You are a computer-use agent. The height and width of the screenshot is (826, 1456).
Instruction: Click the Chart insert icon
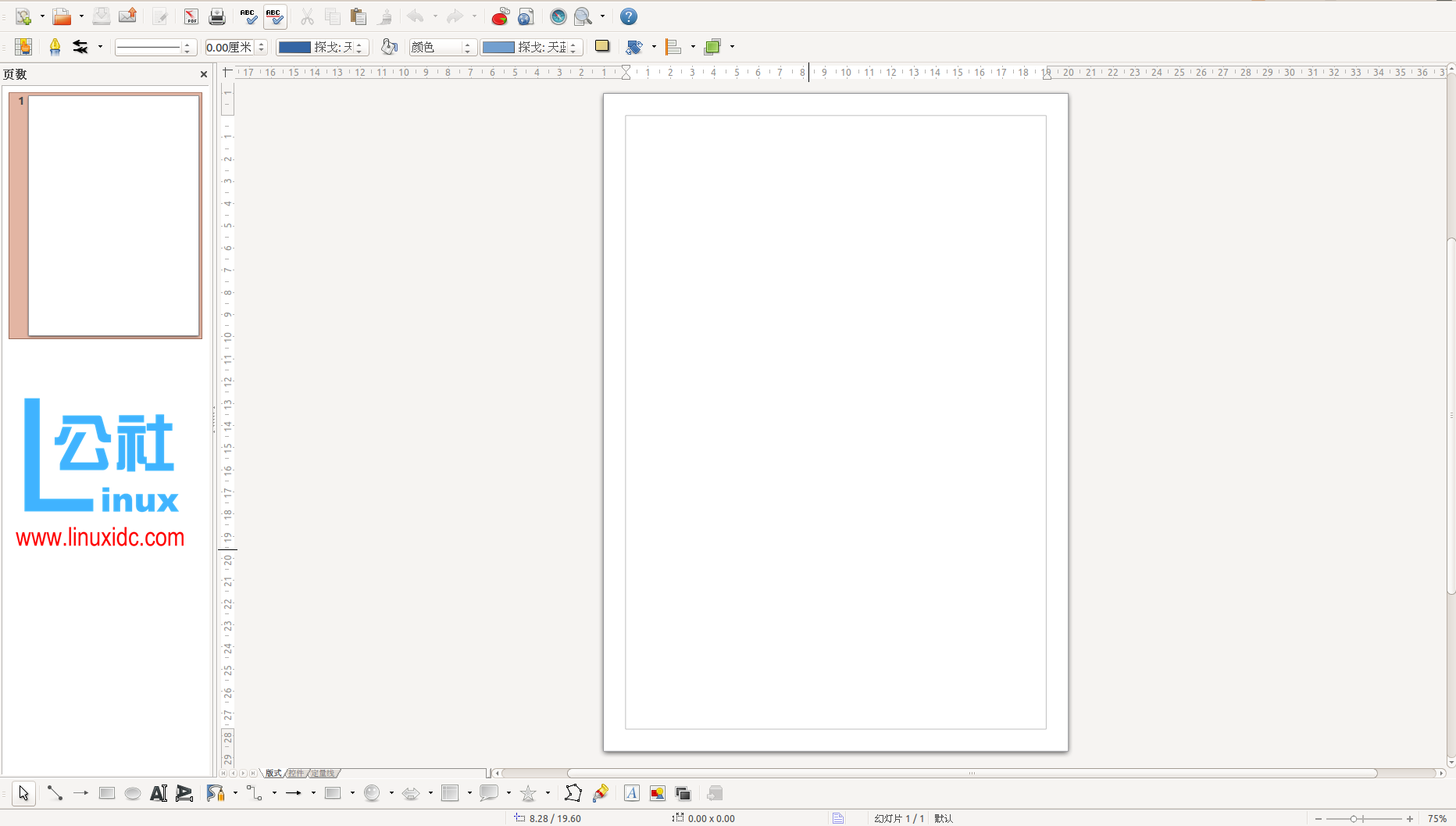pyautogui.click(x=500, y=16)
